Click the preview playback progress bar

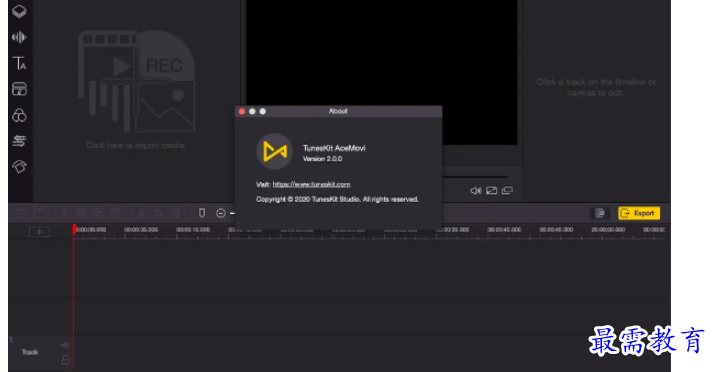475,177
